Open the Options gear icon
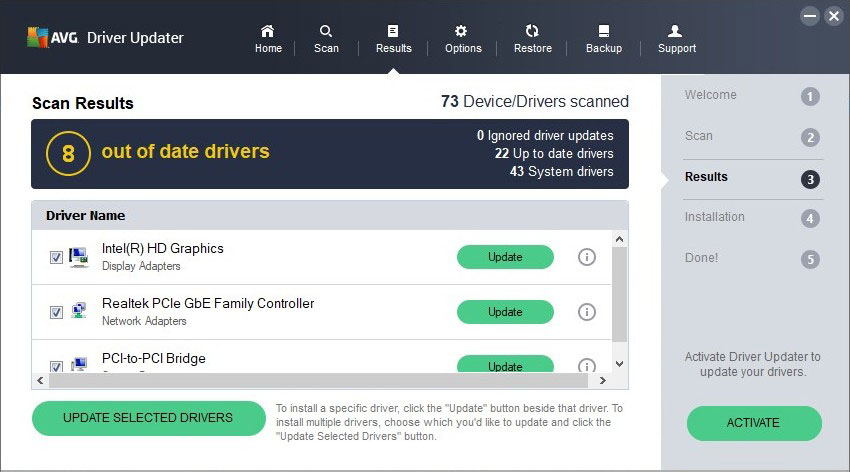The height and width of the screenshot is (472, 850). [x=461, y=31]
